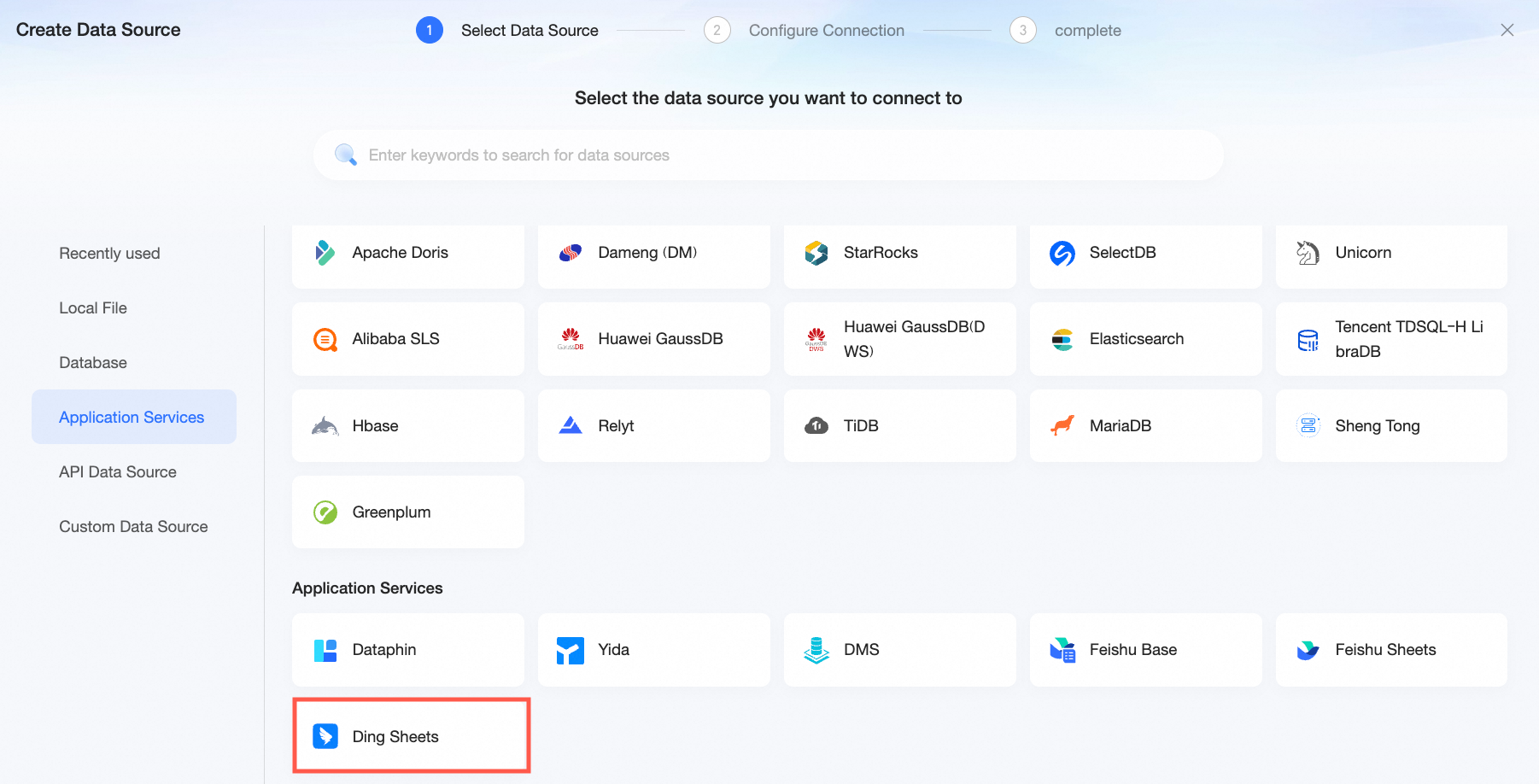Click the search magnifier icon
1539x784 pixels.
click(x=346, y=155)
